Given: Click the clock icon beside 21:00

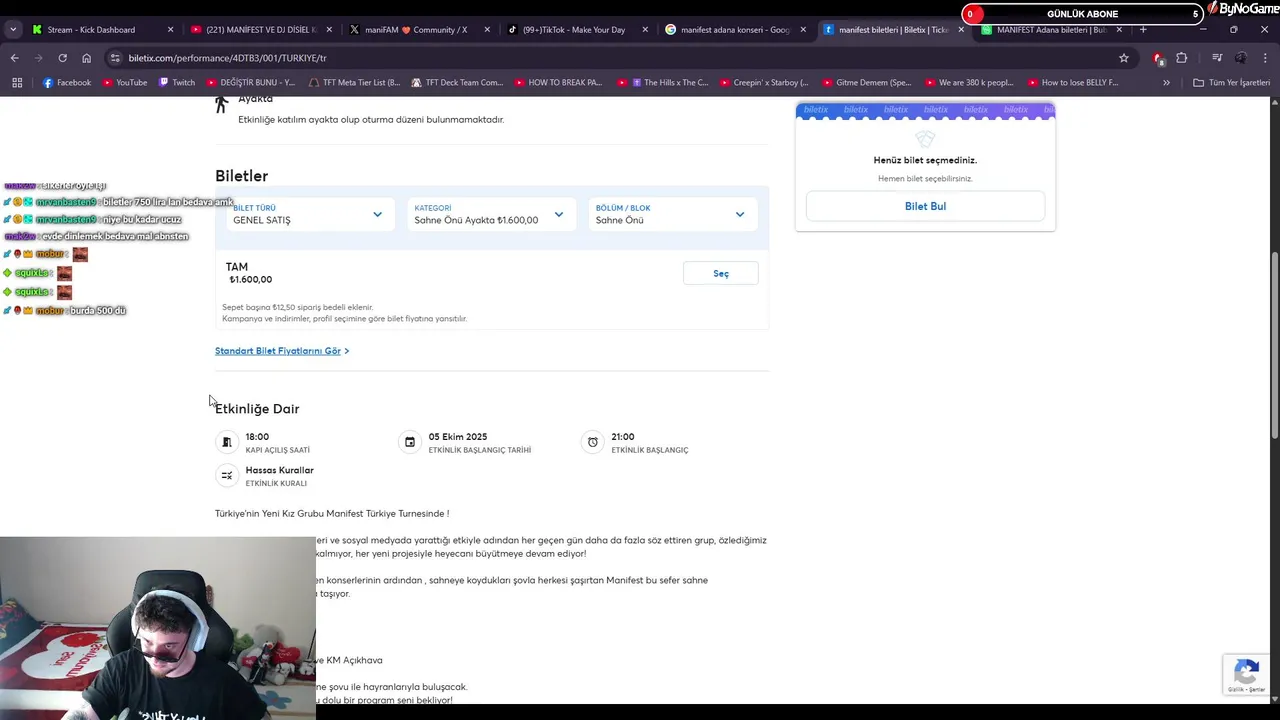Looking at the screenshot, I should 593,442.
